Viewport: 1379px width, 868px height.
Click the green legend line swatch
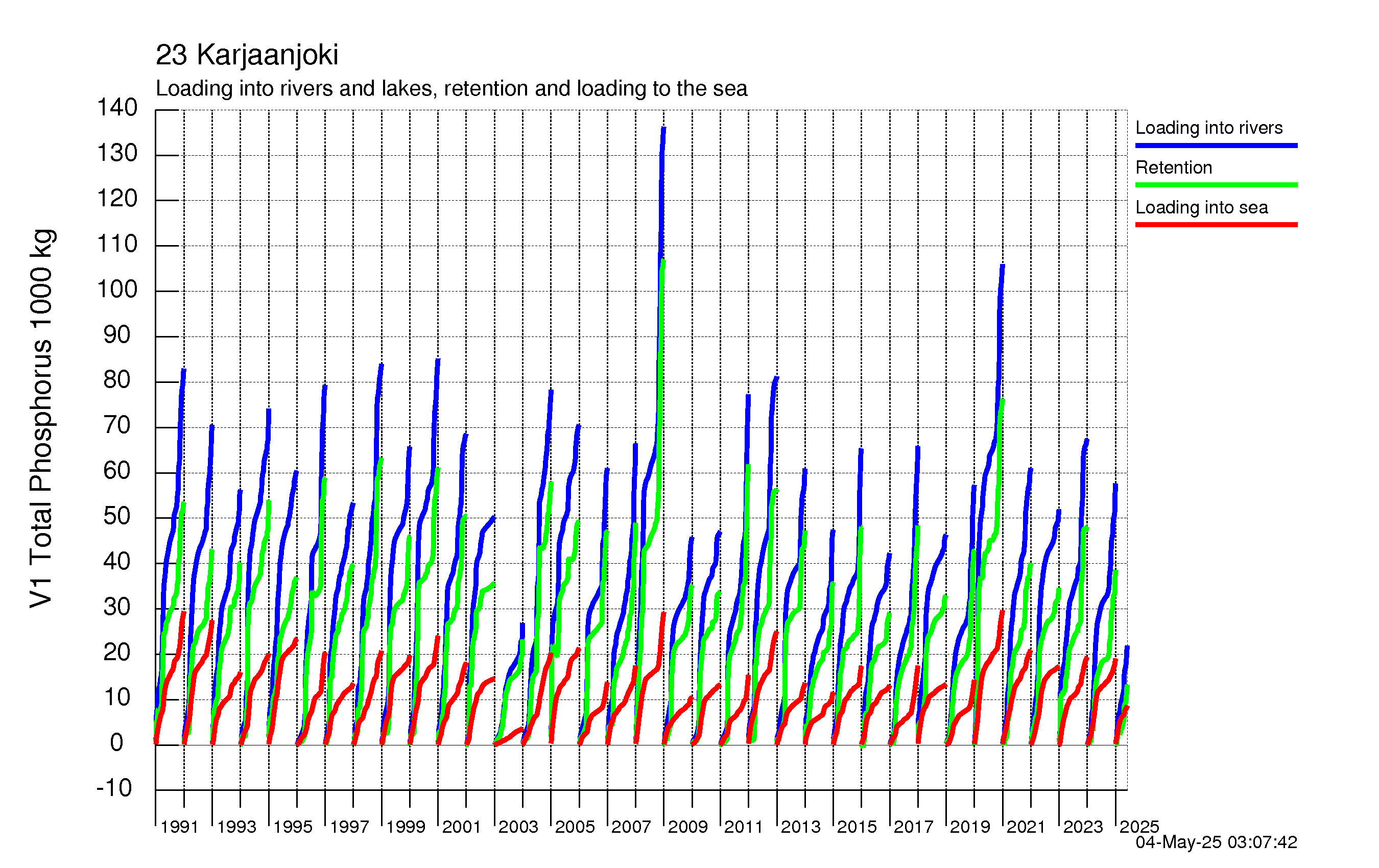coord(1217,185)
